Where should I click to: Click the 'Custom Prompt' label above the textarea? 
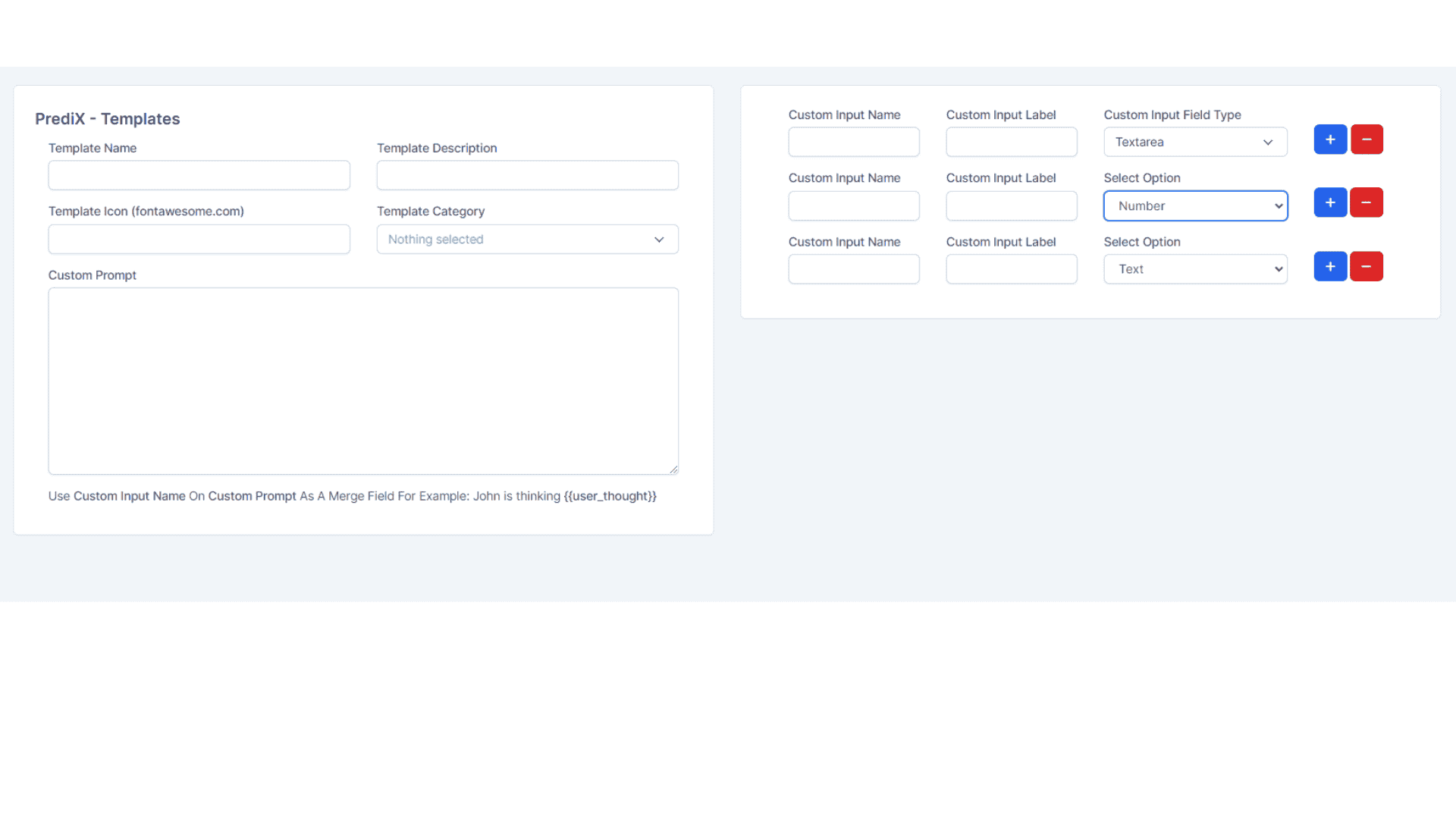[93, 275]
